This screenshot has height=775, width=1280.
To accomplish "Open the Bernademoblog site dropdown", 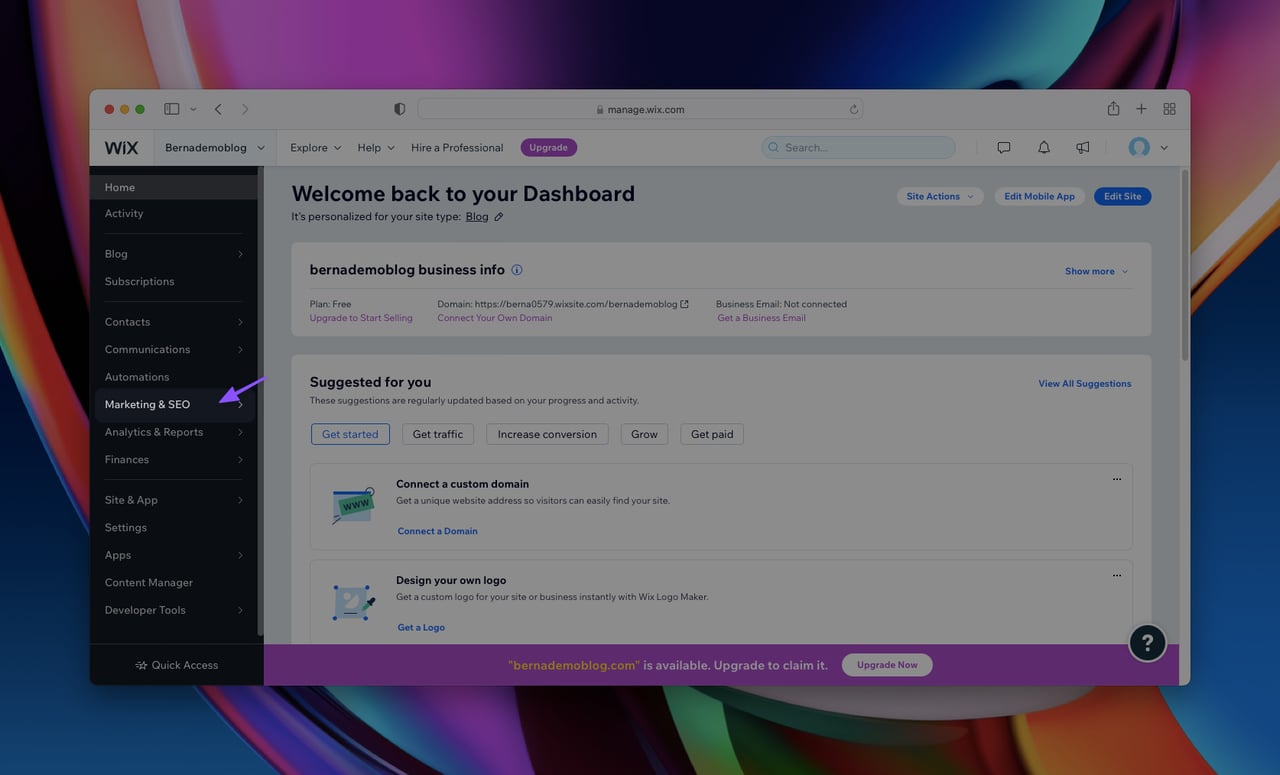I will tap(214, 147).
